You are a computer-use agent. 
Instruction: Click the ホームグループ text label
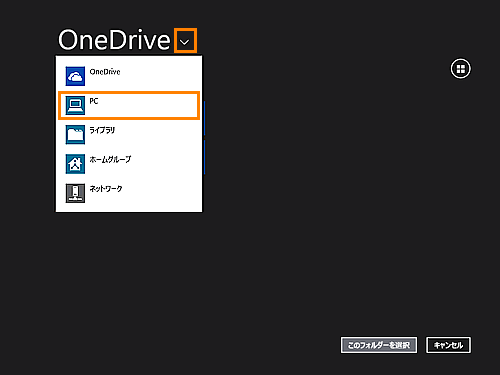coord(110,160)
